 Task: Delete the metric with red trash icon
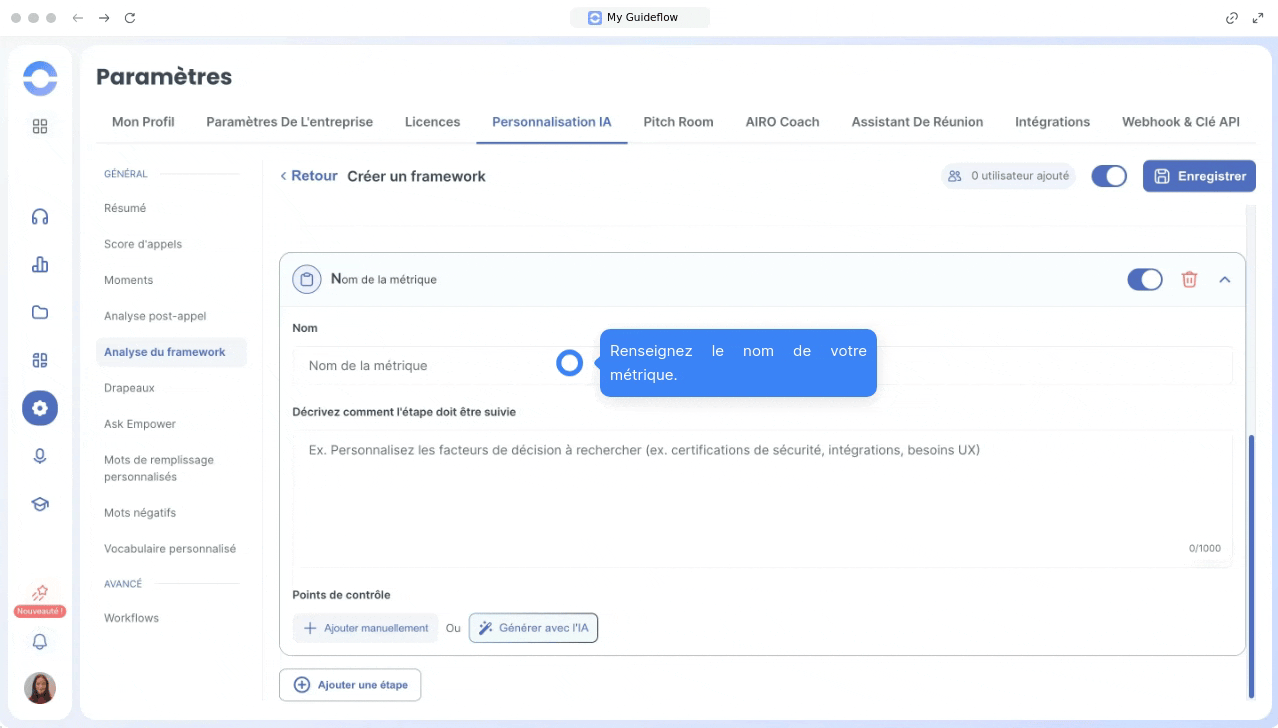pos(1189,280)
